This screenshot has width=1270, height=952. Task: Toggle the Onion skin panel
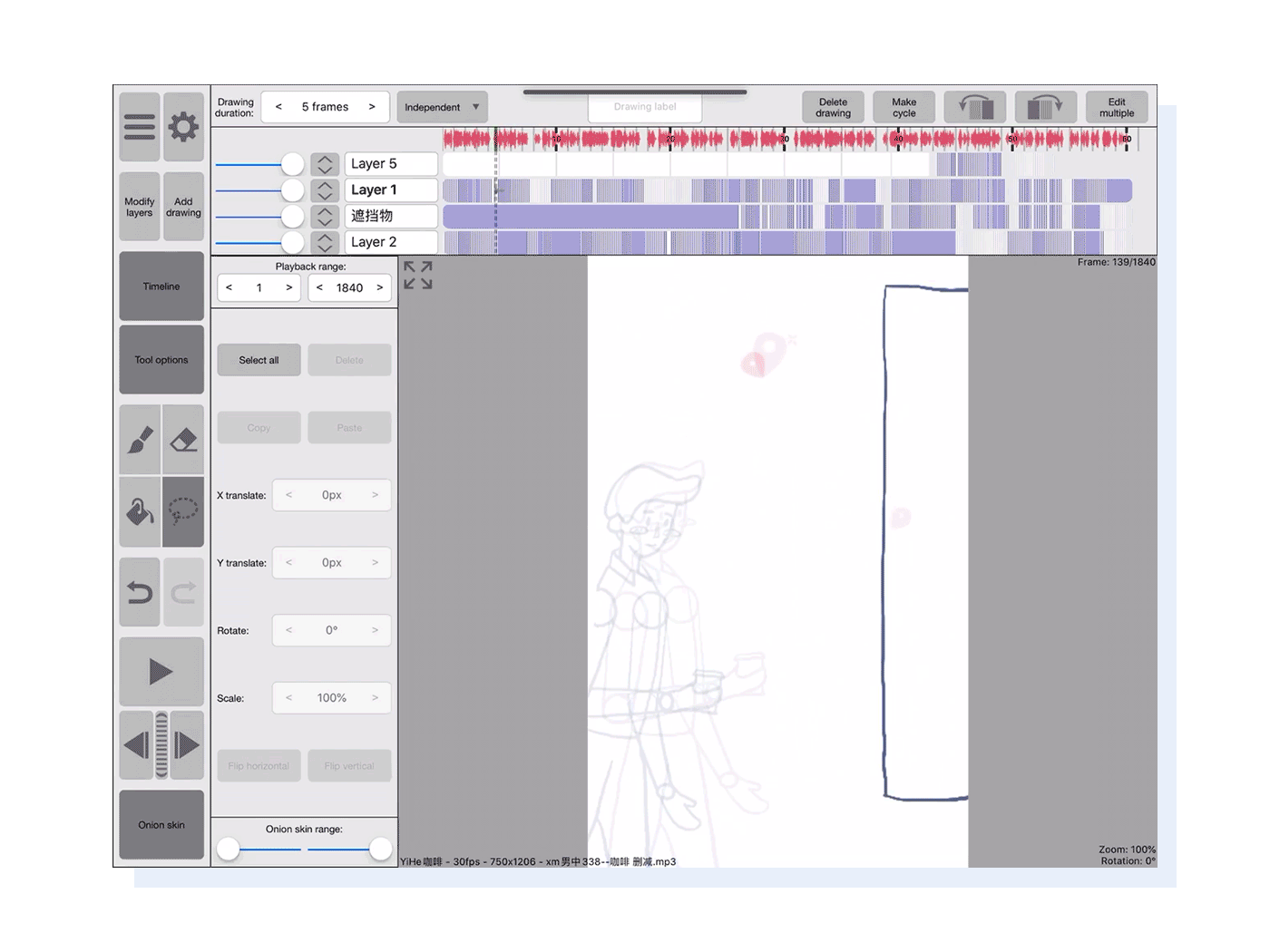point(161,824)
